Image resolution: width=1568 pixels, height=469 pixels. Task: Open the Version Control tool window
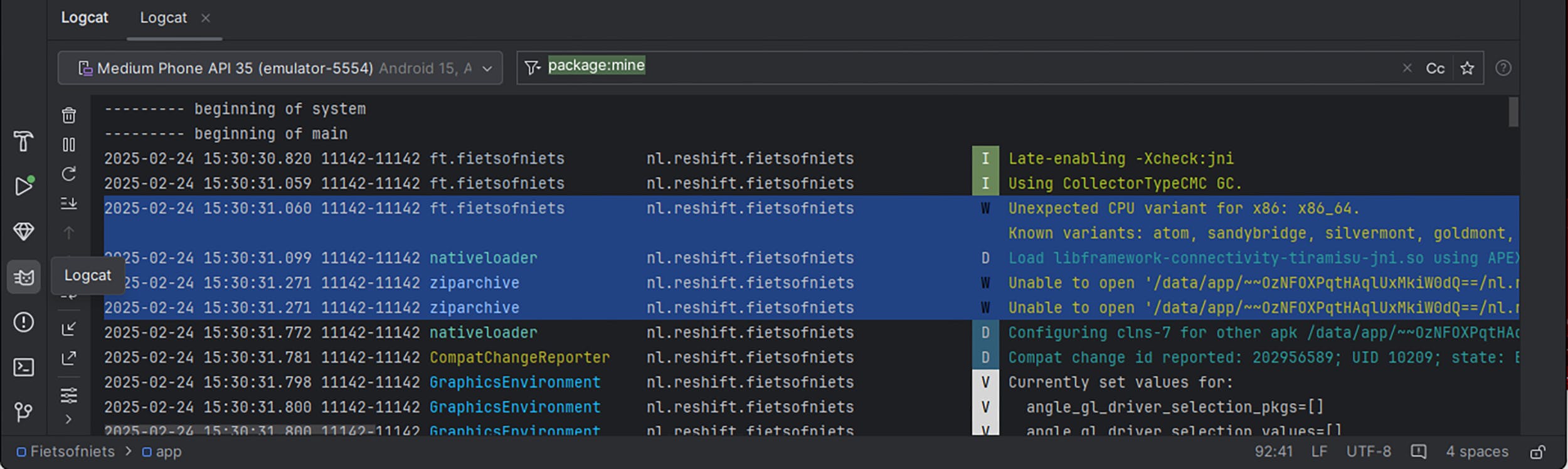[23, 412]
